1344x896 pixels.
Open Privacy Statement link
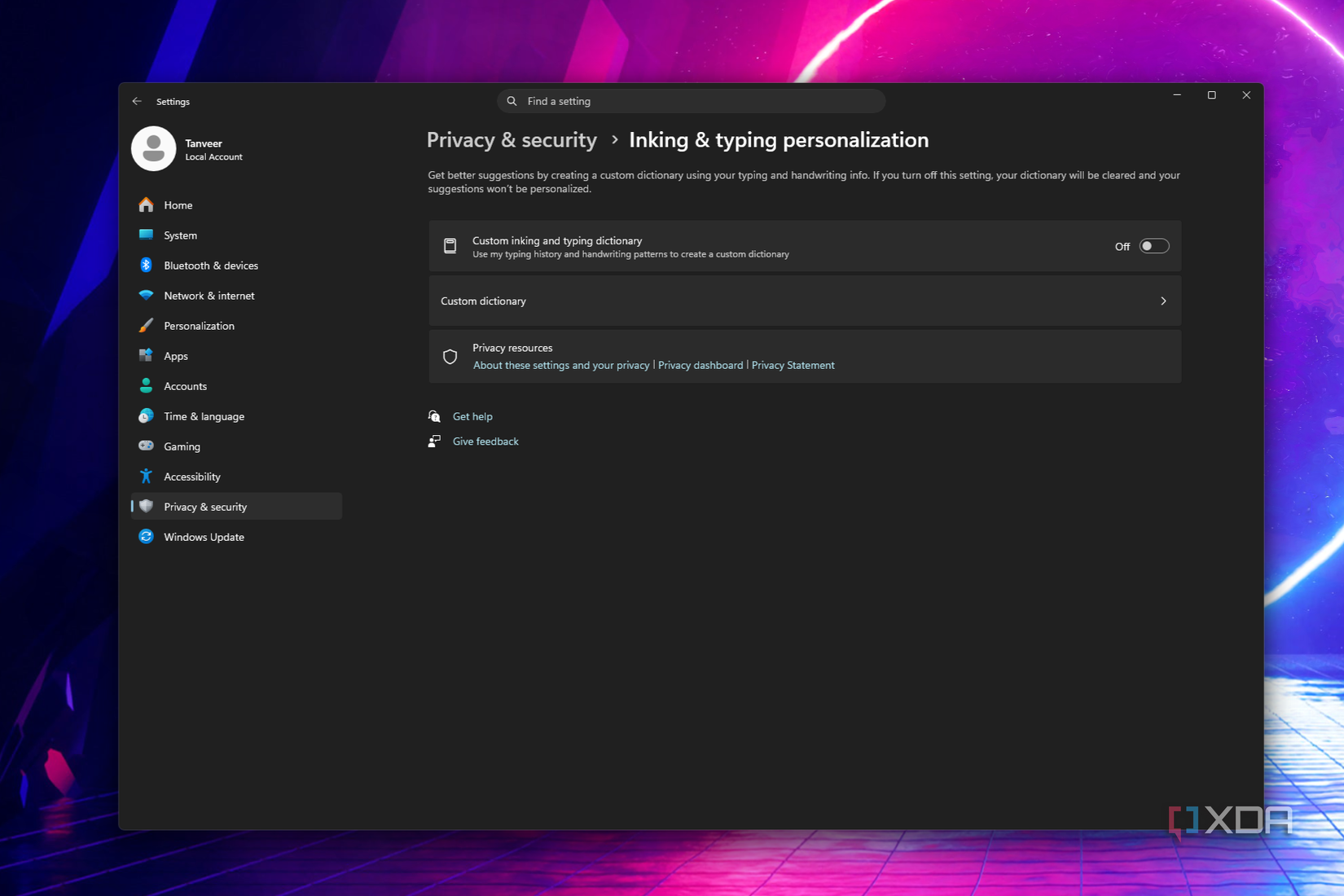coord(793,365)
